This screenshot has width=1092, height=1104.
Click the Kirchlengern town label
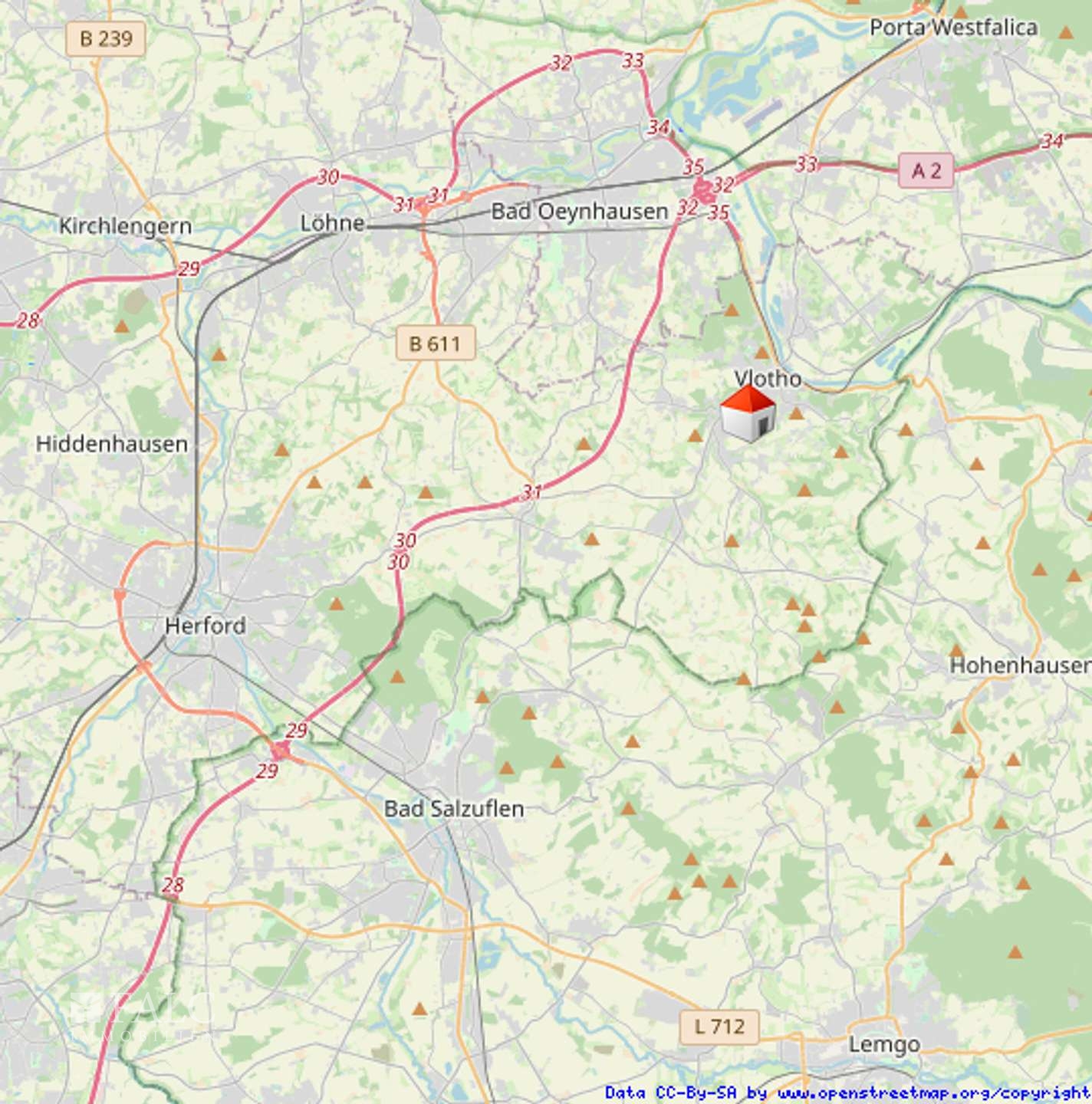pyautogui.click(x=125, y=226)
